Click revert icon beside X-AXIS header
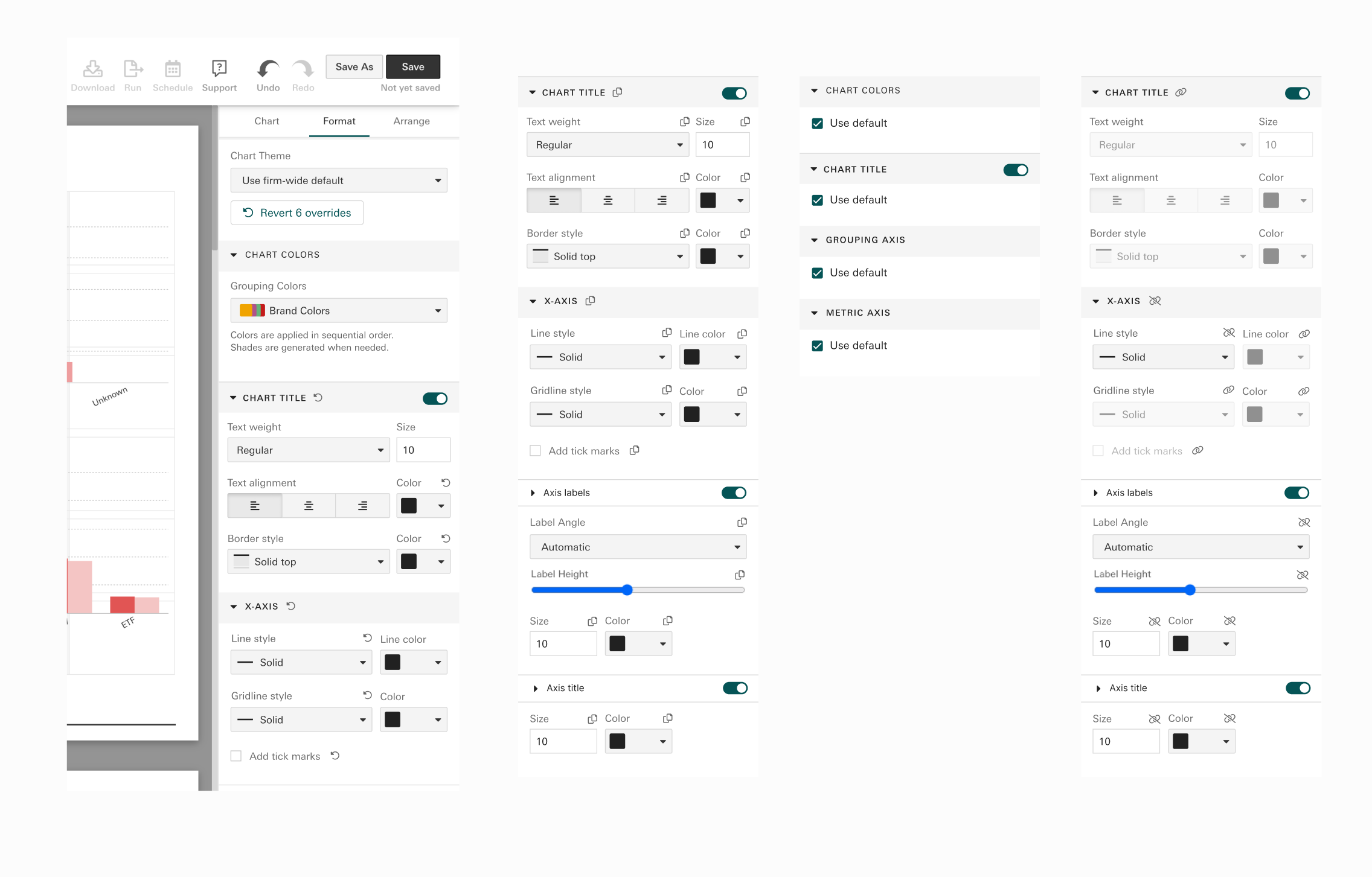The image size is (1372, 877). [x=291, y=606]
